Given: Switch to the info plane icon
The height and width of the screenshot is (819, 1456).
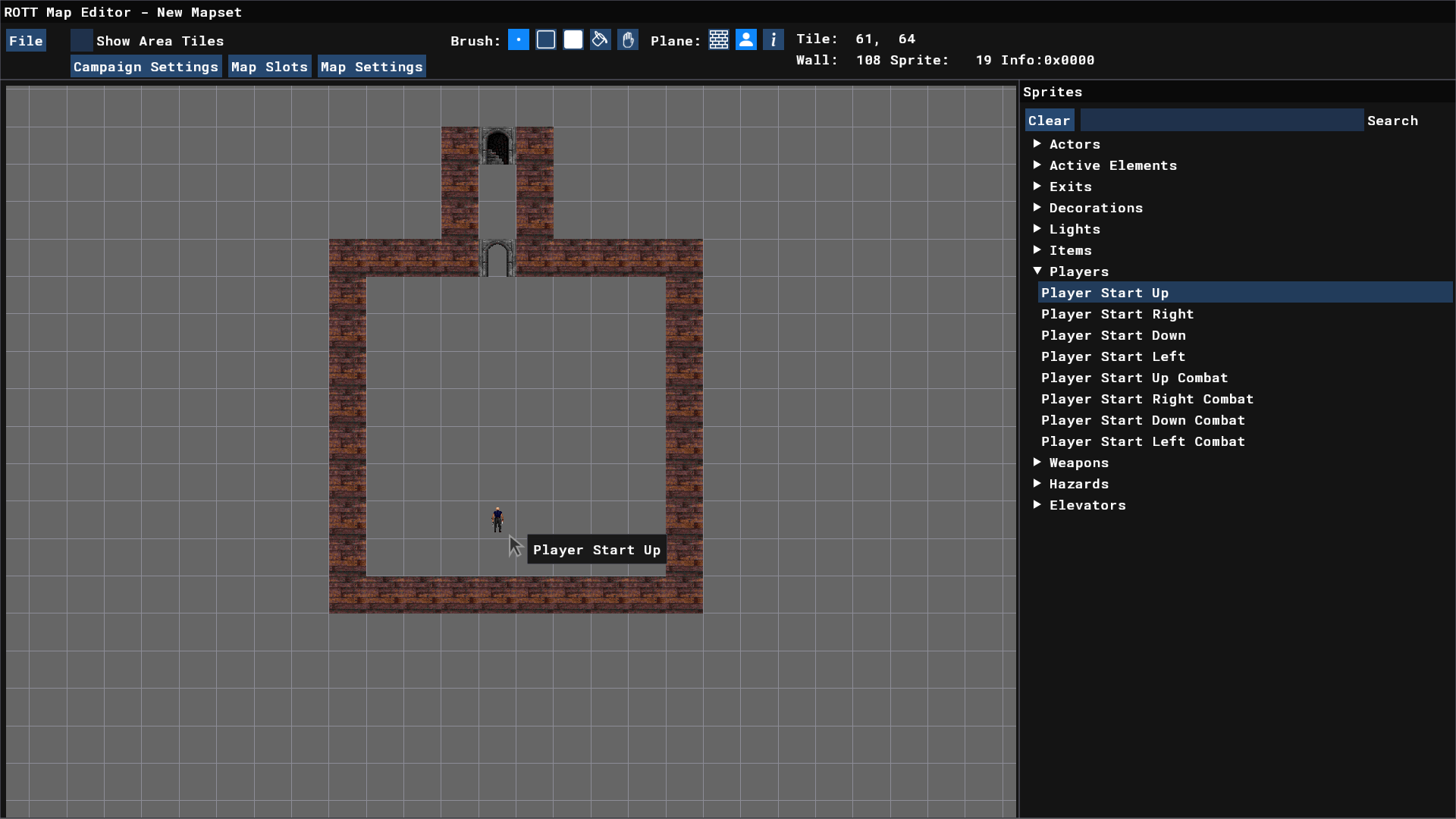Looking at the screenshot, I should (x=773, y=40).
